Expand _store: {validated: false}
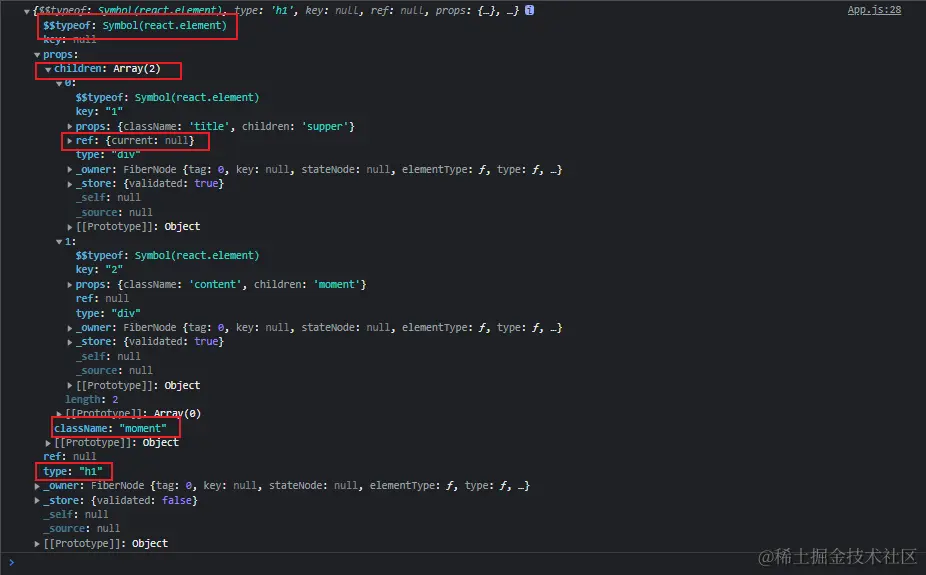 point(37,501)
